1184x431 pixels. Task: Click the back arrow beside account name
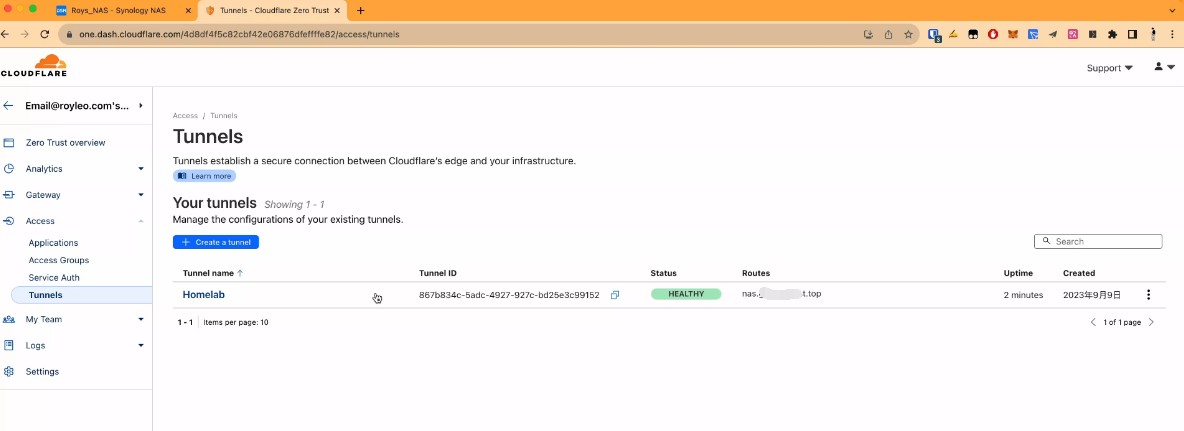coord(9,105)
